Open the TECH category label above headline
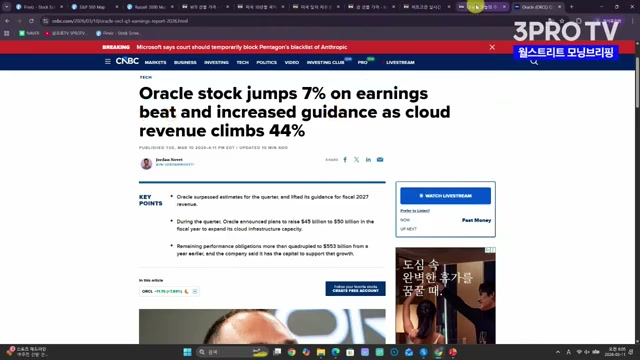The width and height of the screenshot is (640, 360). 145,77
